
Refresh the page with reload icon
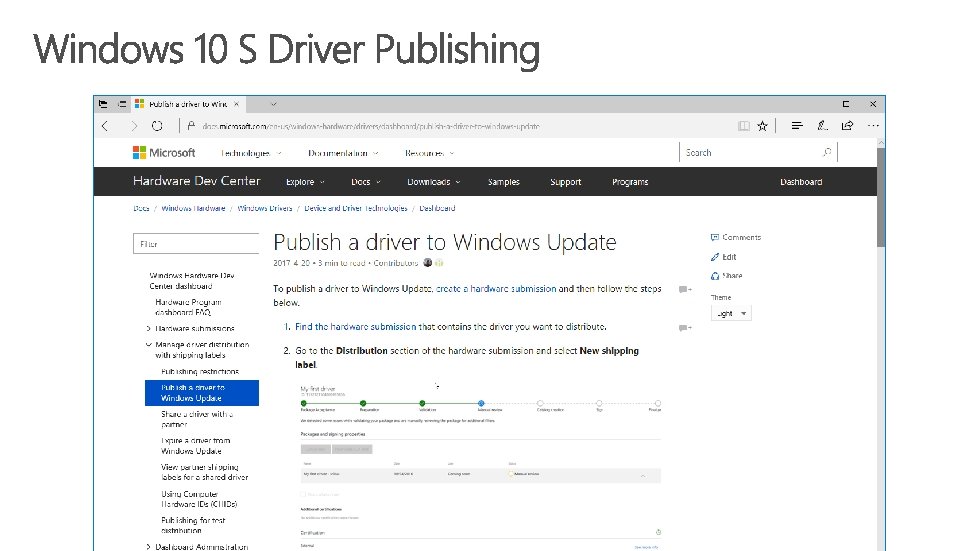(x=157, y=126)
